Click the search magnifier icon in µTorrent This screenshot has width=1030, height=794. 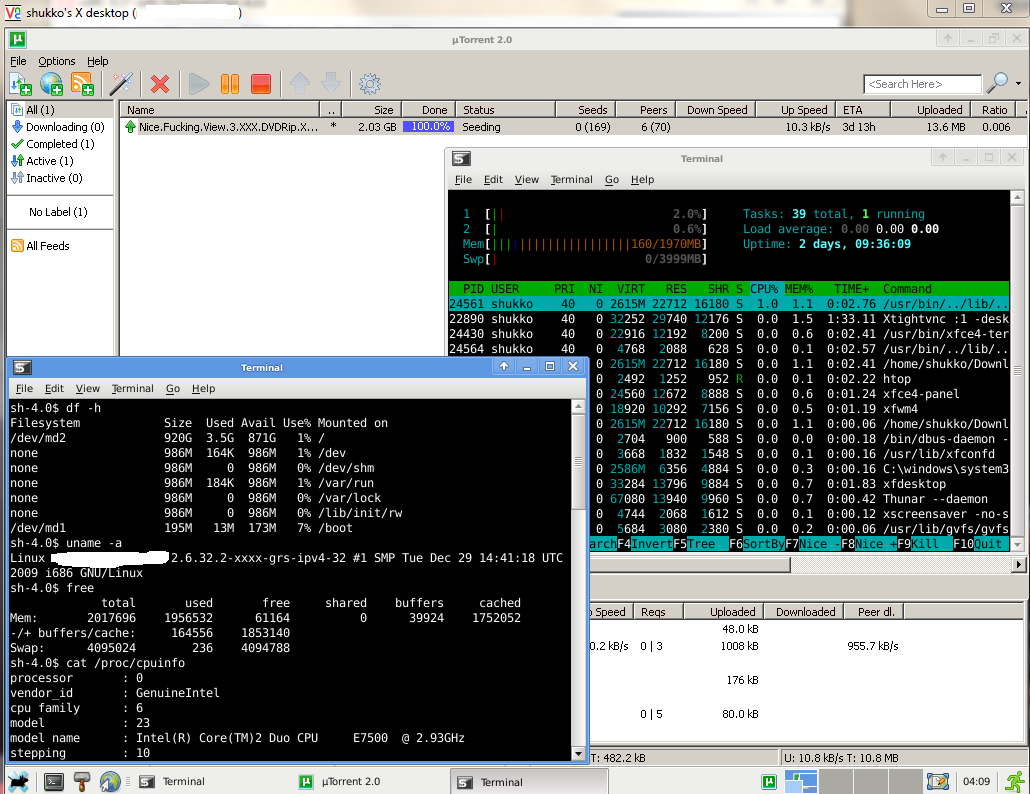pos(997,83)
